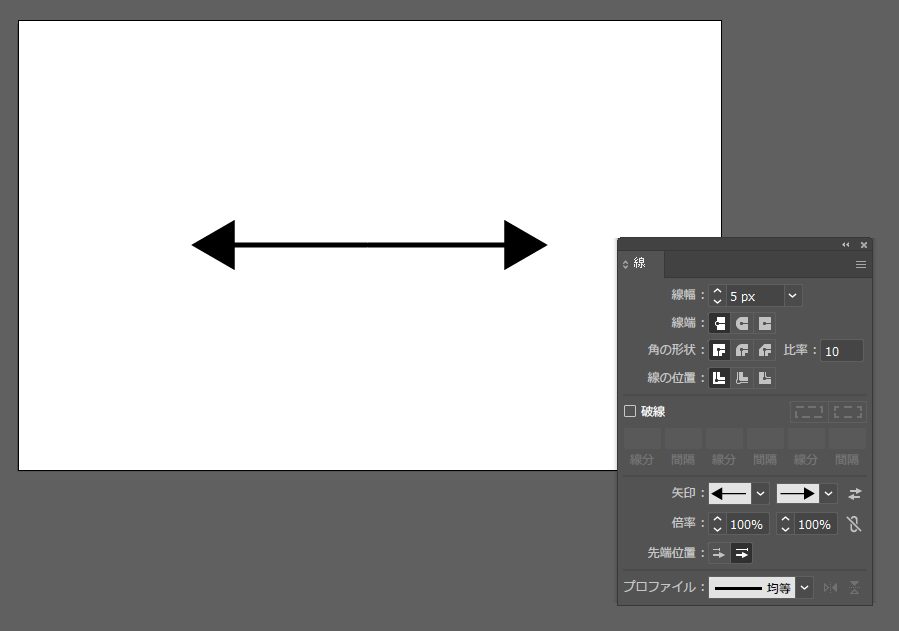Choose the bevel join corner shape
The image size is (899, 631).
click(x=764, y=351)
